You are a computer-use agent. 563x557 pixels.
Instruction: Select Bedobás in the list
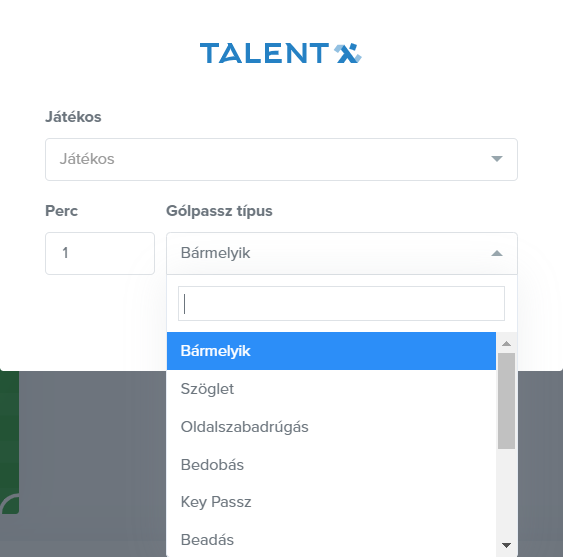coord(331,464)
